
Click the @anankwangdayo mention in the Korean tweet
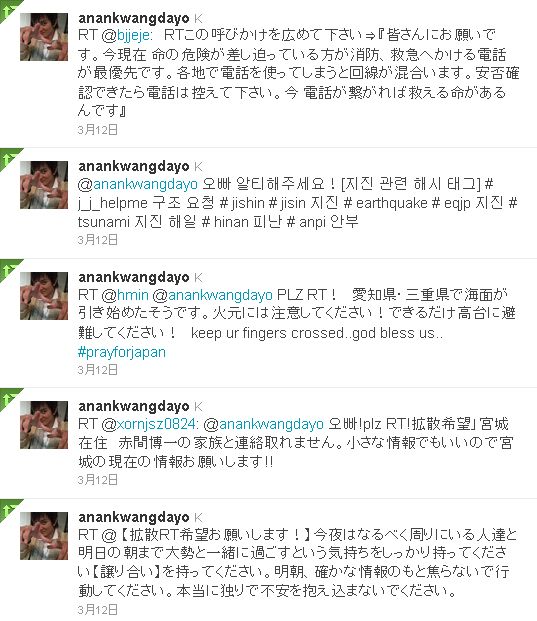(x=138, y=184)
